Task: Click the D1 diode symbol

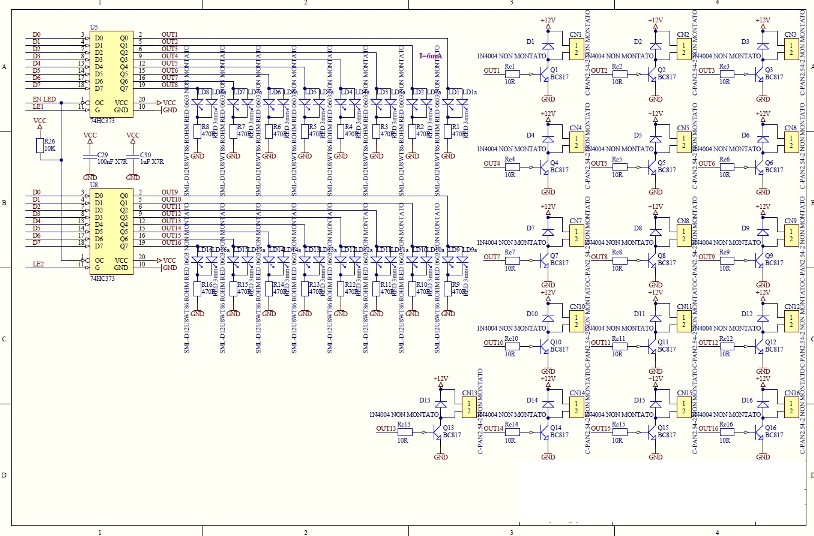Action: coord(548,45)
